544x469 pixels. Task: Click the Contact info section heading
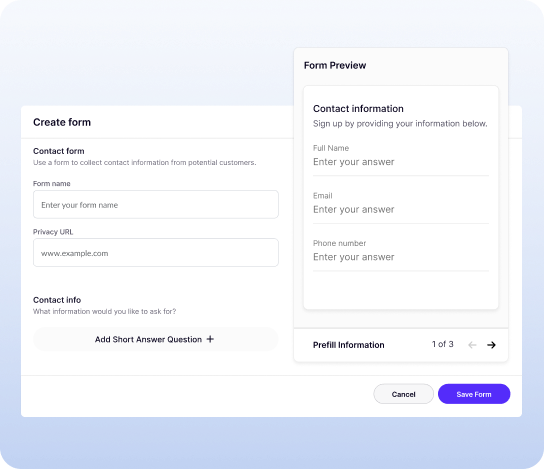click(57, 300)
